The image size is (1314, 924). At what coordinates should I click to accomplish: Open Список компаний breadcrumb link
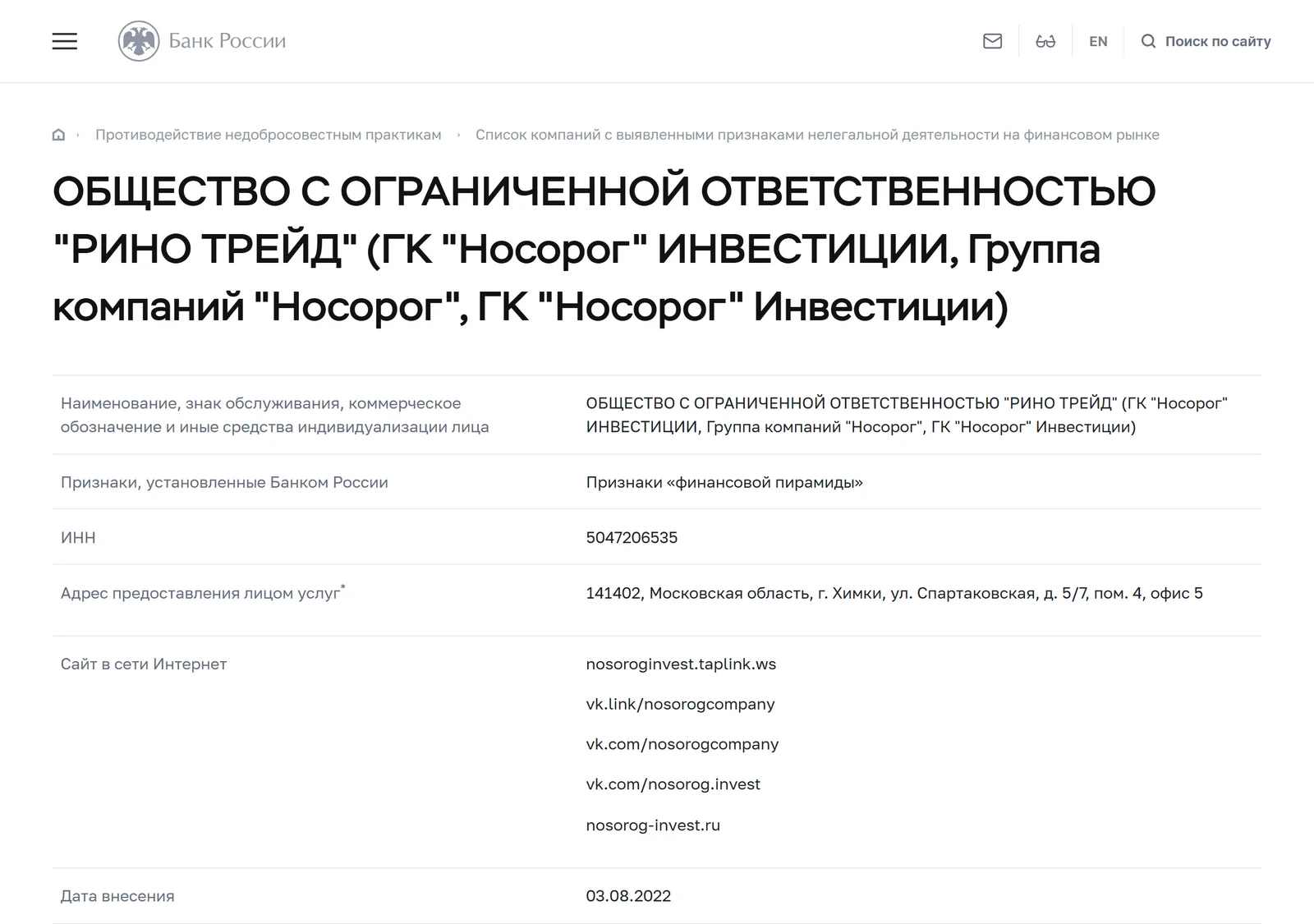[817, 135]
